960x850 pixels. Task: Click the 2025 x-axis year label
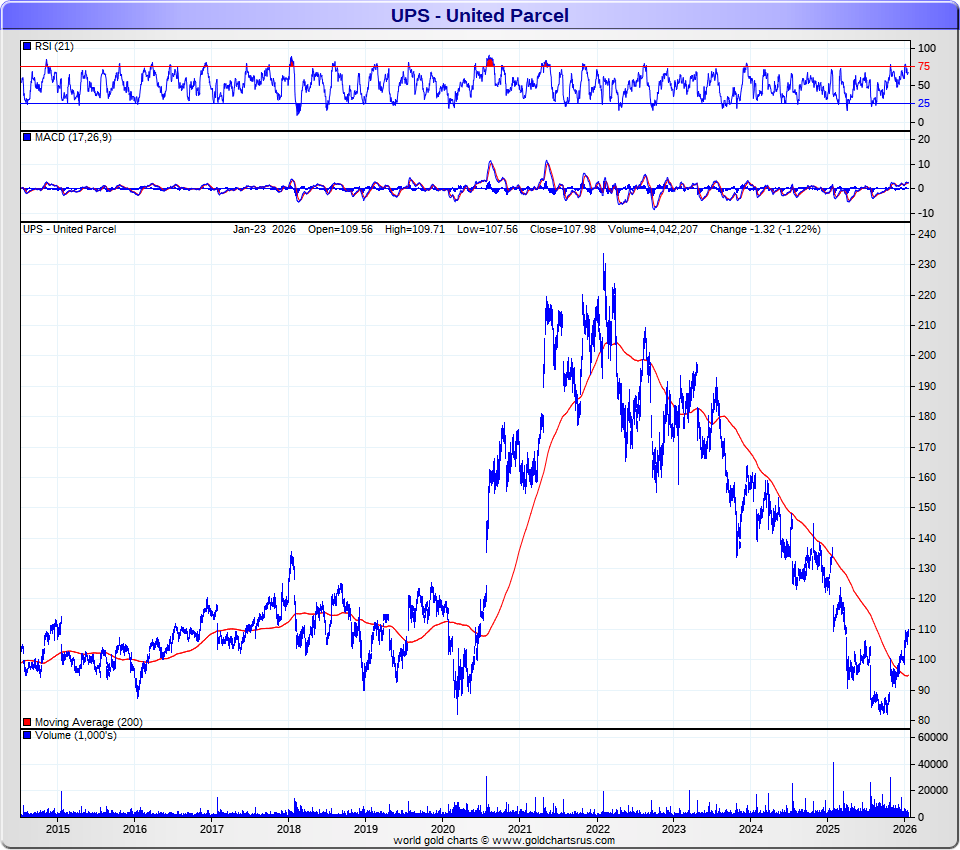(x=828, y=829)
